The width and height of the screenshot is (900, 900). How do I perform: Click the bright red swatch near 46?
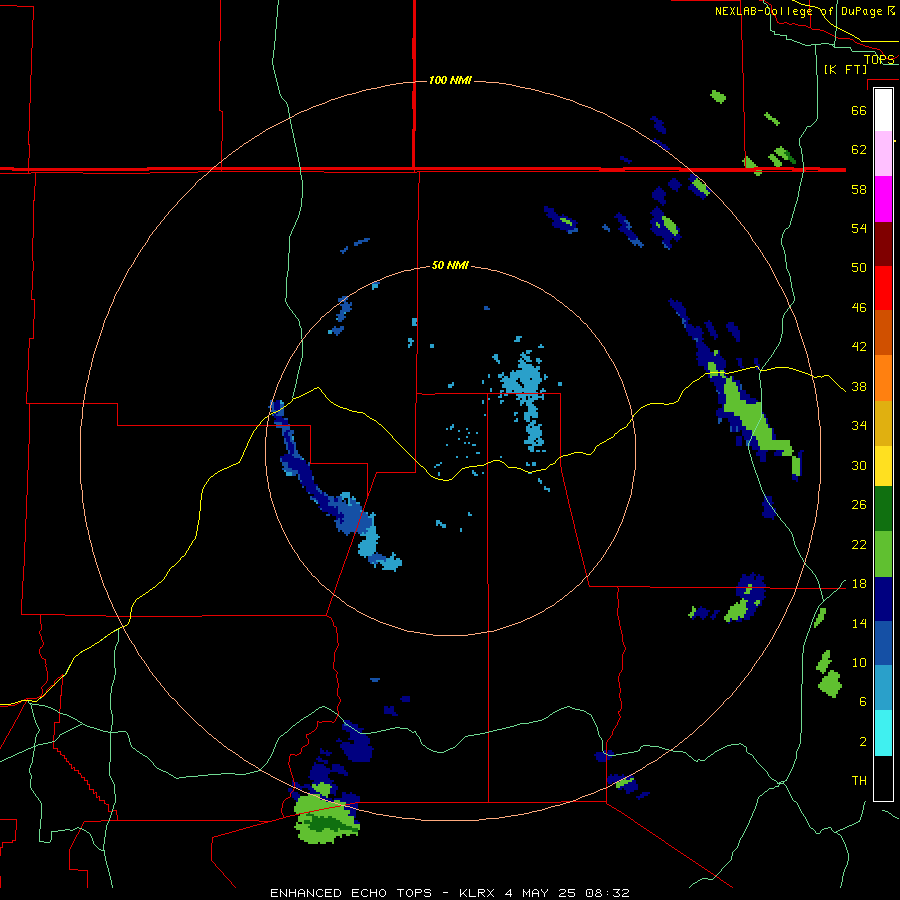click(883, 288)
